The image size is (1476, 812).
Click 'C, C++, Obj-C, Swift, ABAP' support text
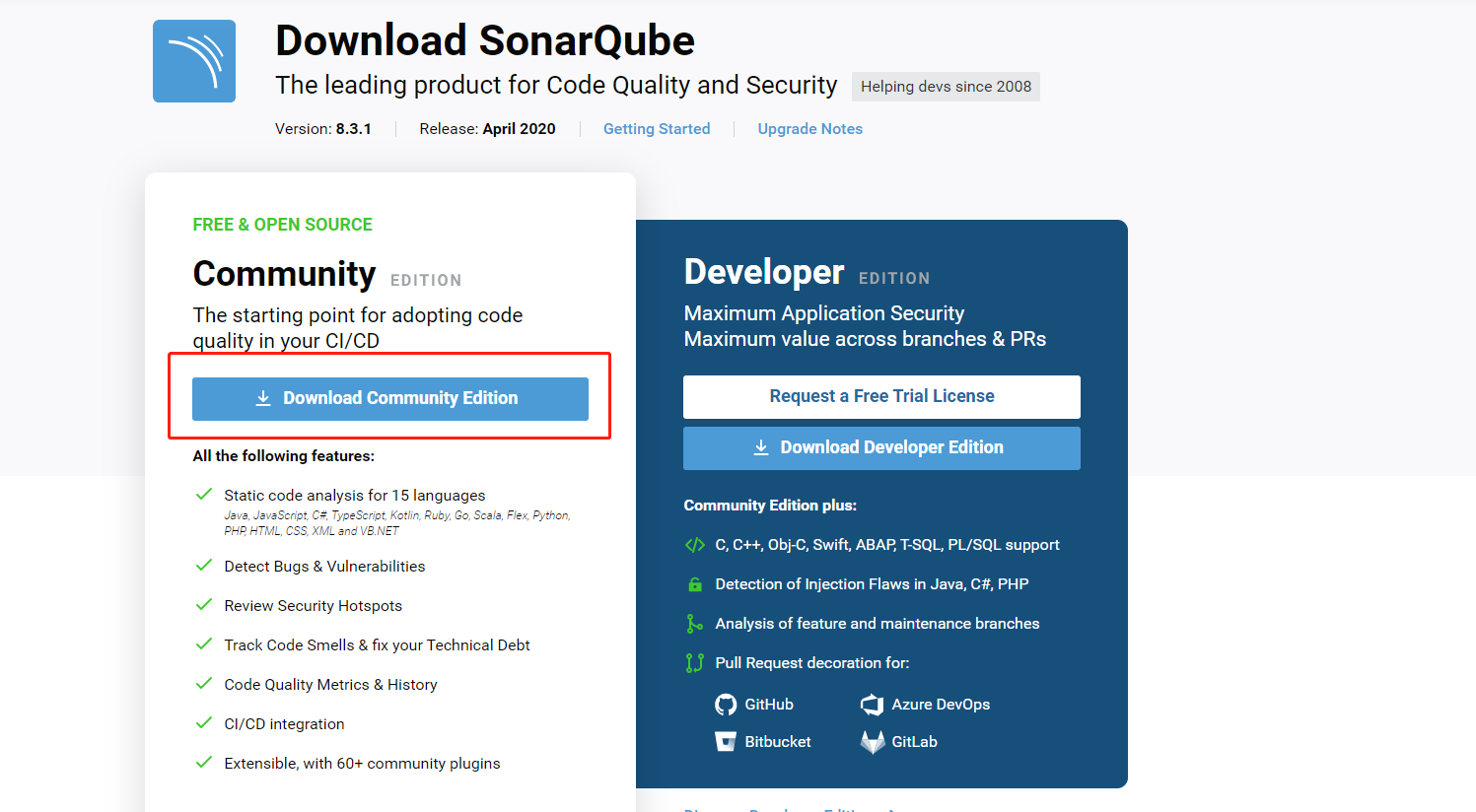pyautogui.click(x=887, y=545)
